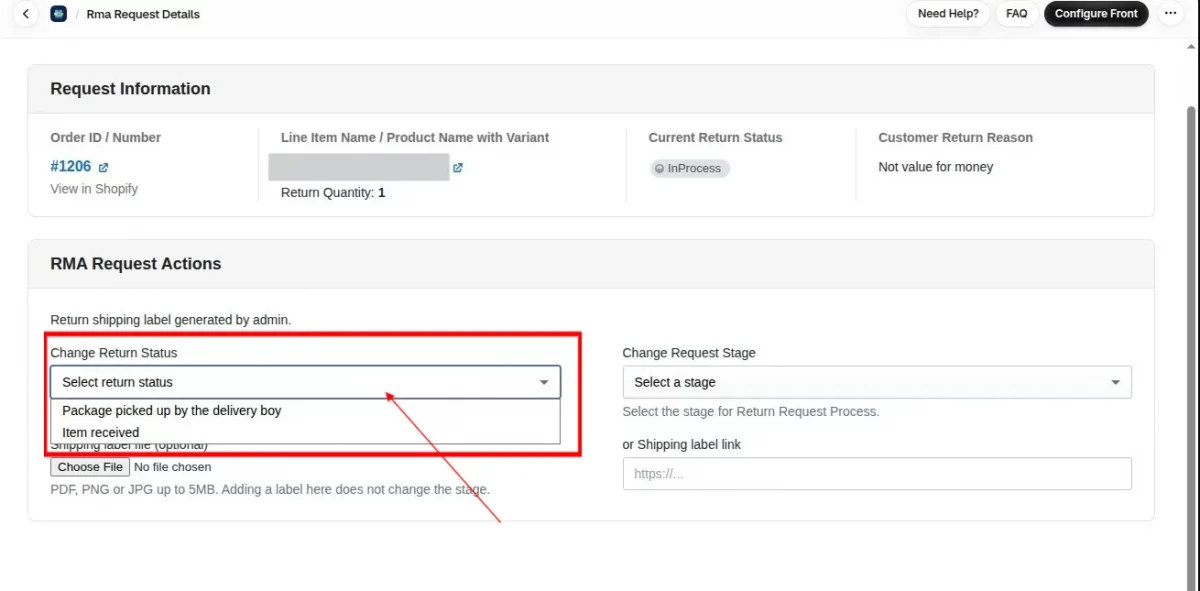Click the Return Quantity: 1 text

pyautogui.click(x=333, y=193)
